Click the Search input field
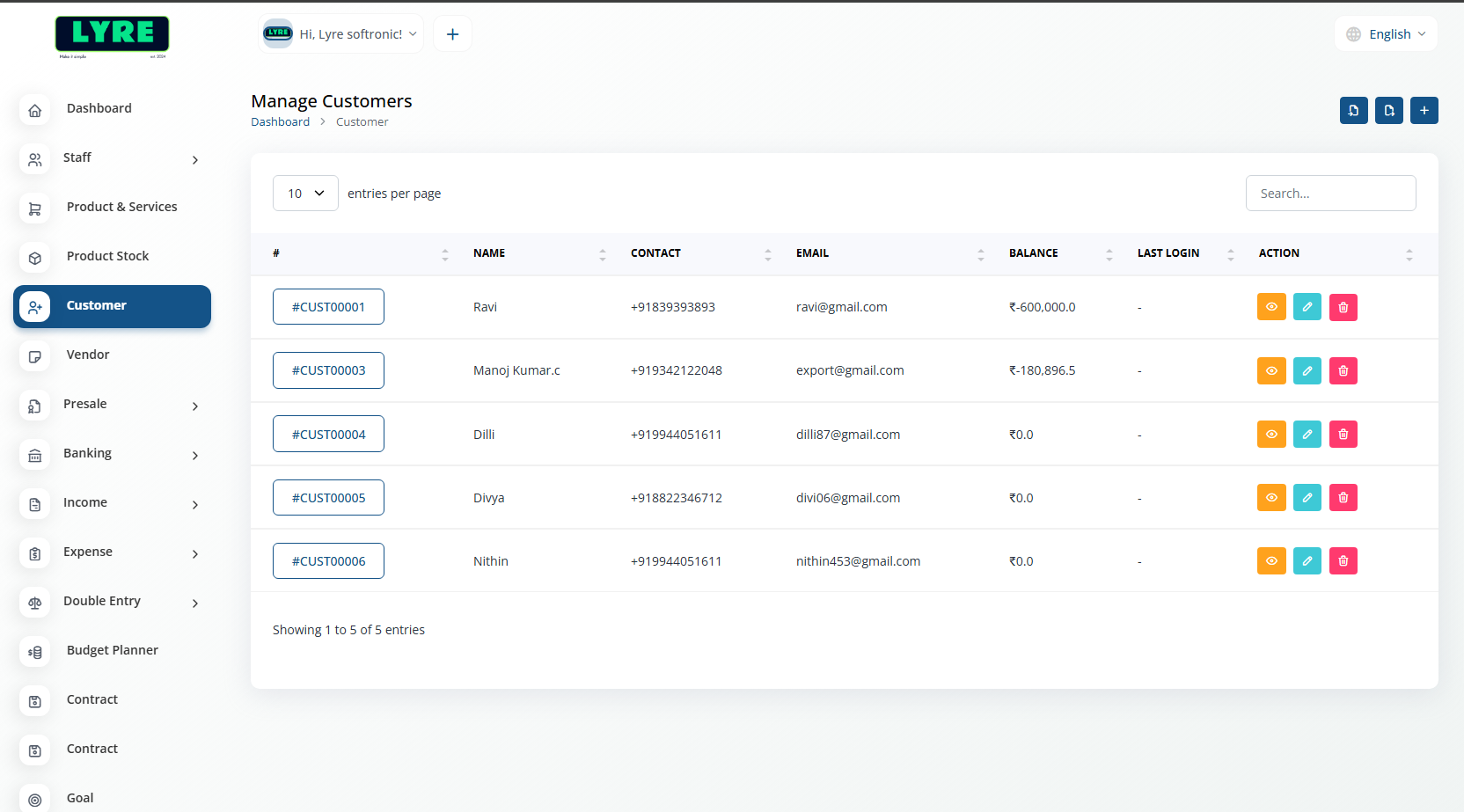Screen dimensions: 1464x812 click(1330, 194)
